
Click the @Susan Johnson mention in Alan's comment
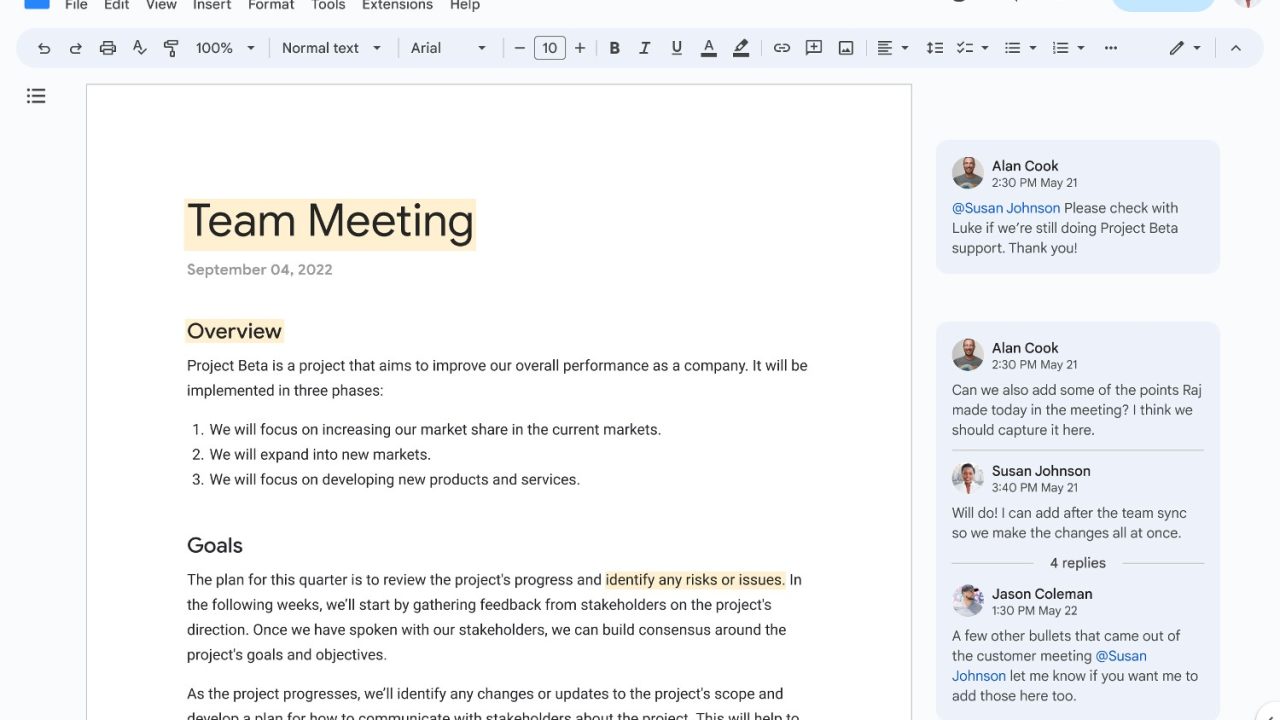1006,208
